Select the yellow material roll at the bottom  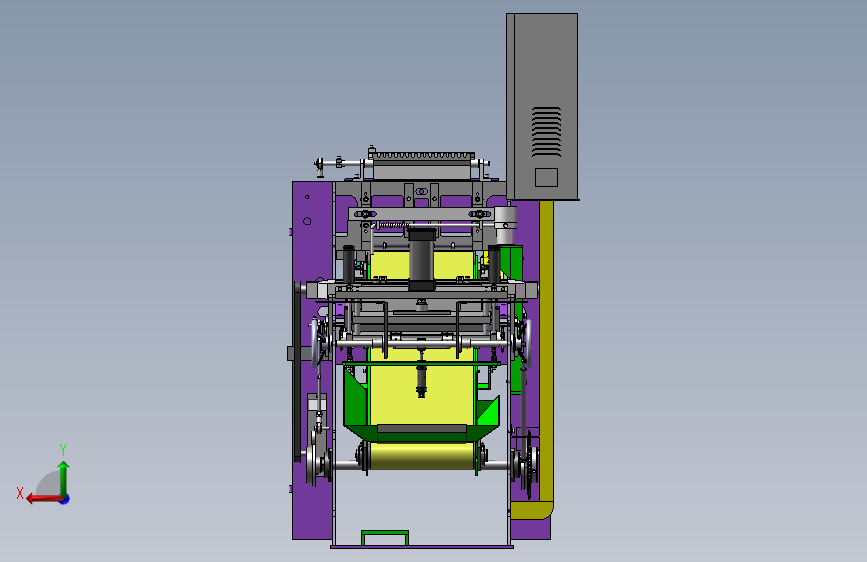pyautogui.click(x=422, y=455)
